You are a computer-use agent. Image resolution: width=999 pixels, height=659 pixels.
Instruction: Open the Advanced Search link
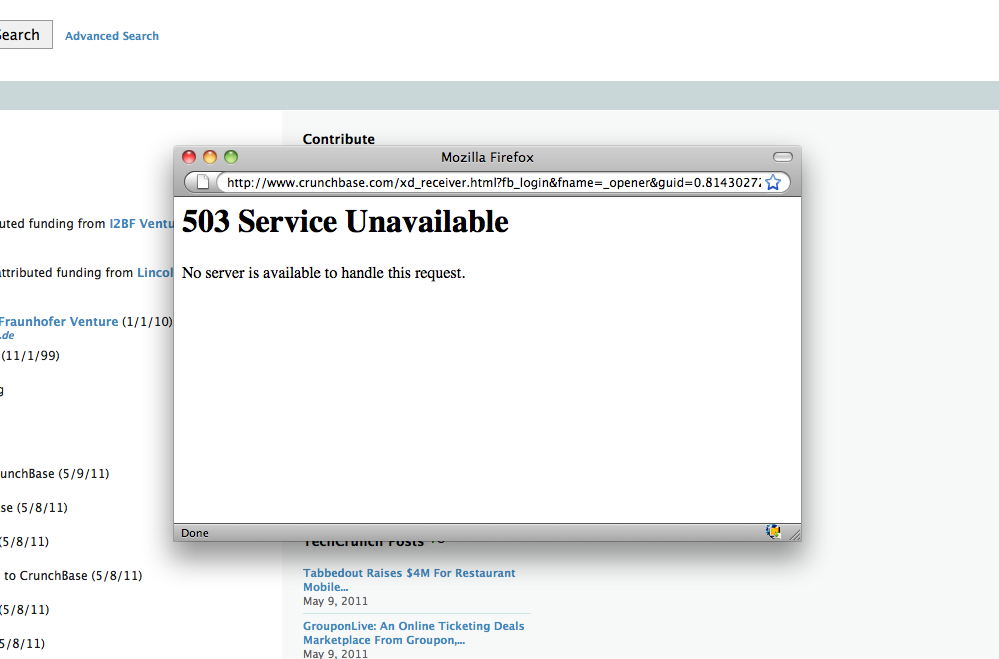(x=112, y=36)
